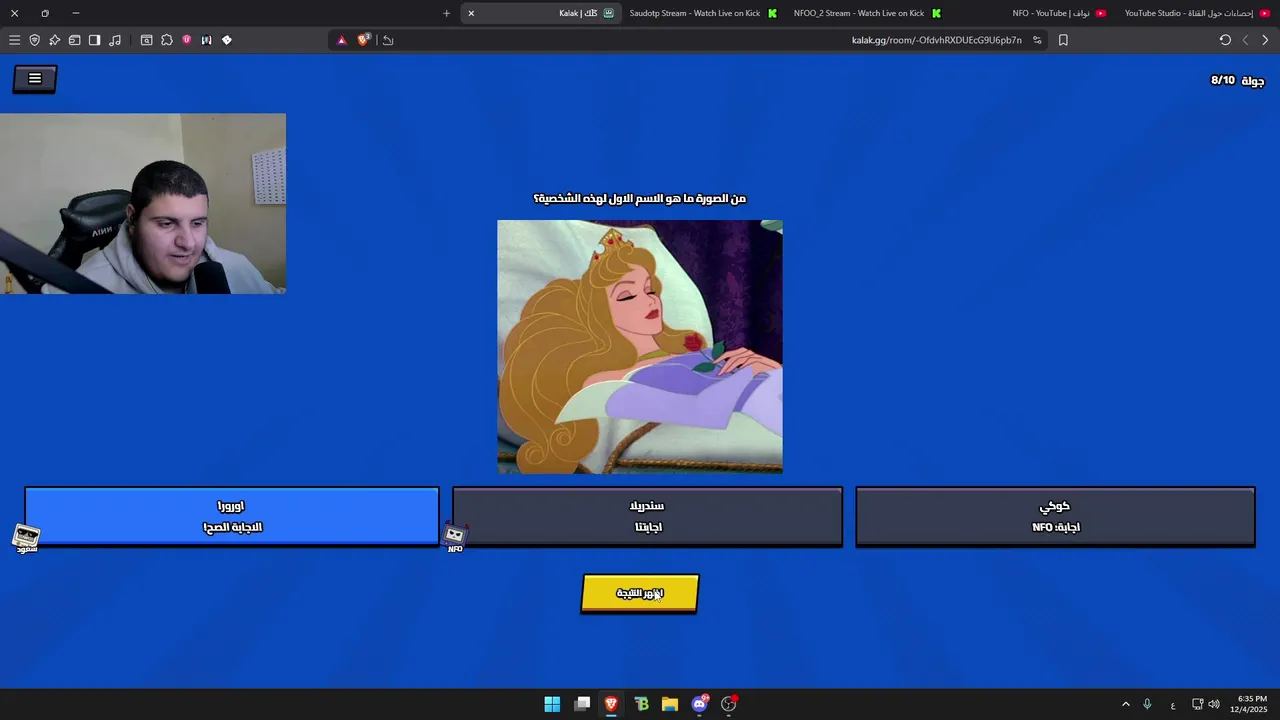The width and height of the screenshot is (1280, 720).
Task: Switch to the NFO YouTube tab
Action: pyautogui.click(x=1058, y=13)
